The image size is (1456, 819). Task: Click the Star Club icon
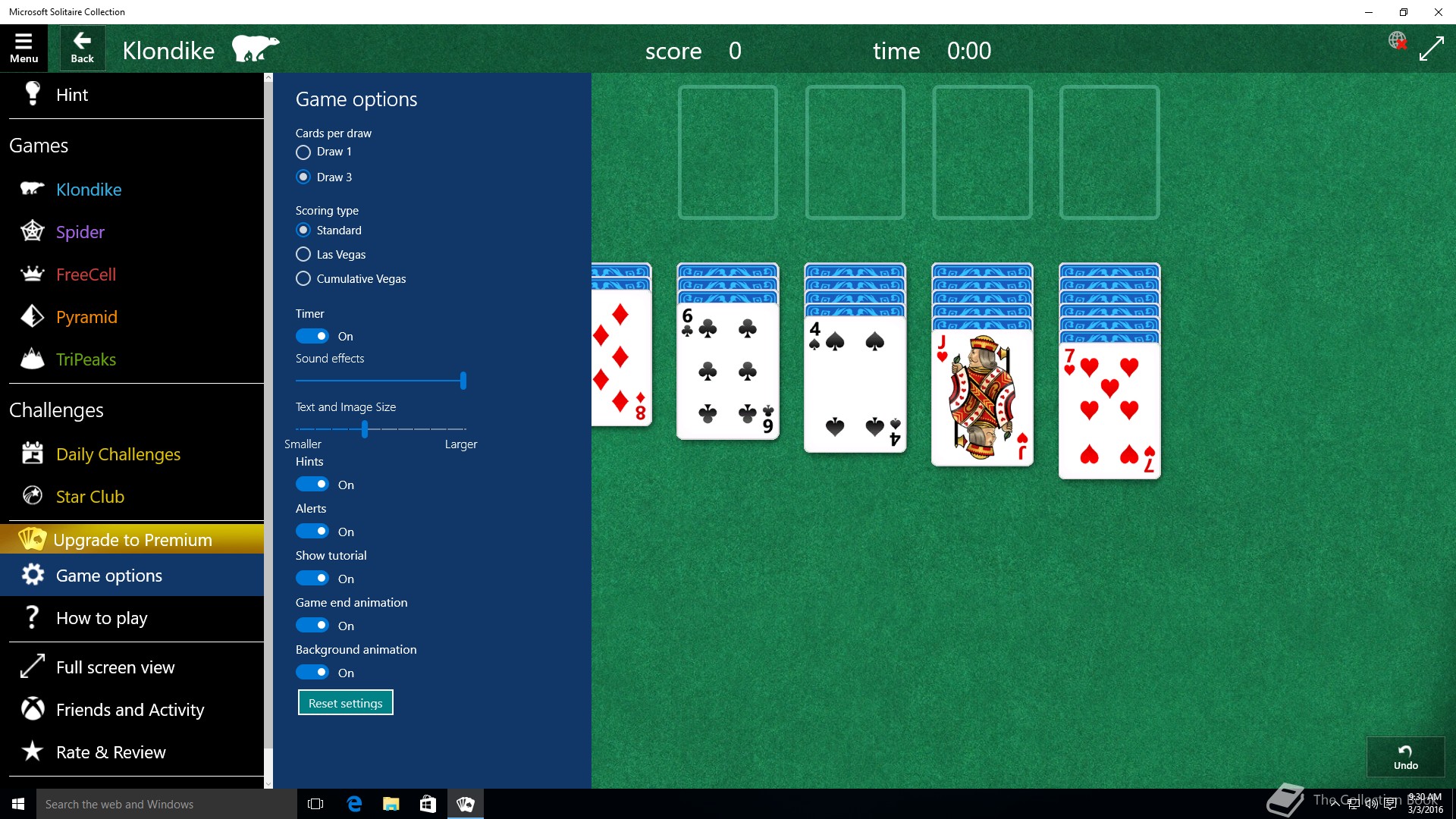coord(32,496)
